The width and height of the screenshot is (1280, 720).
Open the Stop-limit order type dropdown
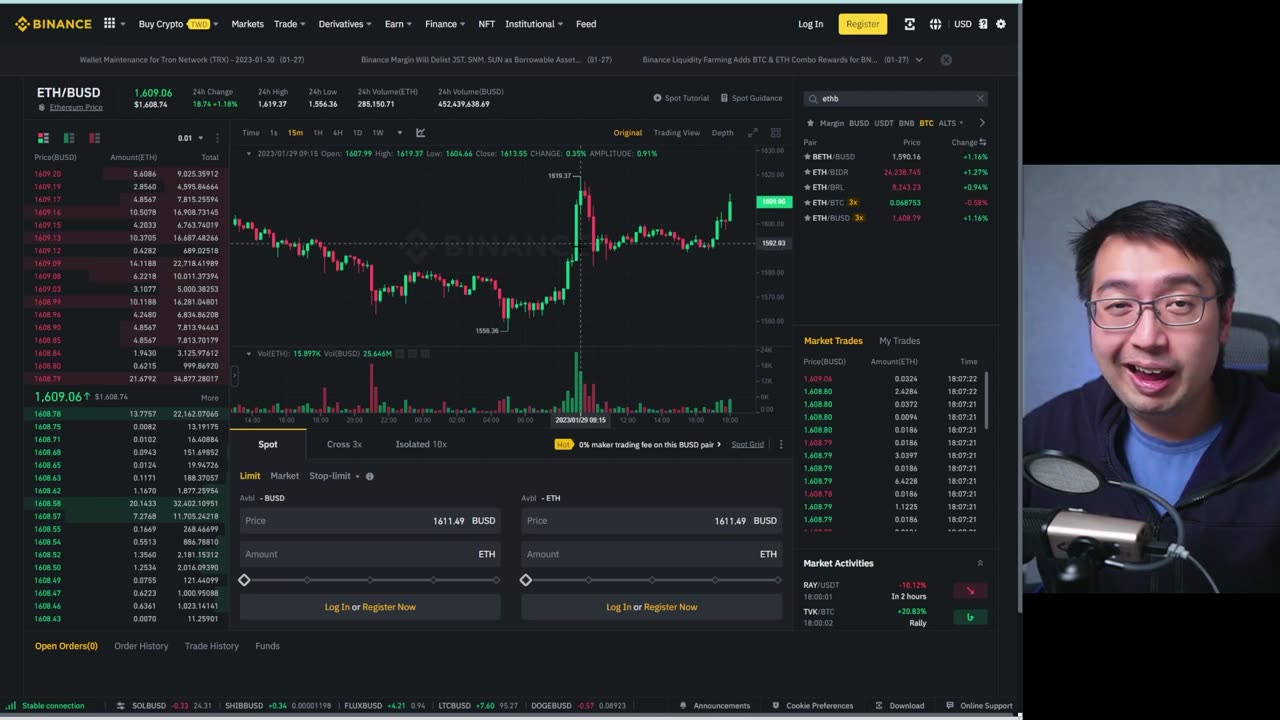[x=334, y=476]
